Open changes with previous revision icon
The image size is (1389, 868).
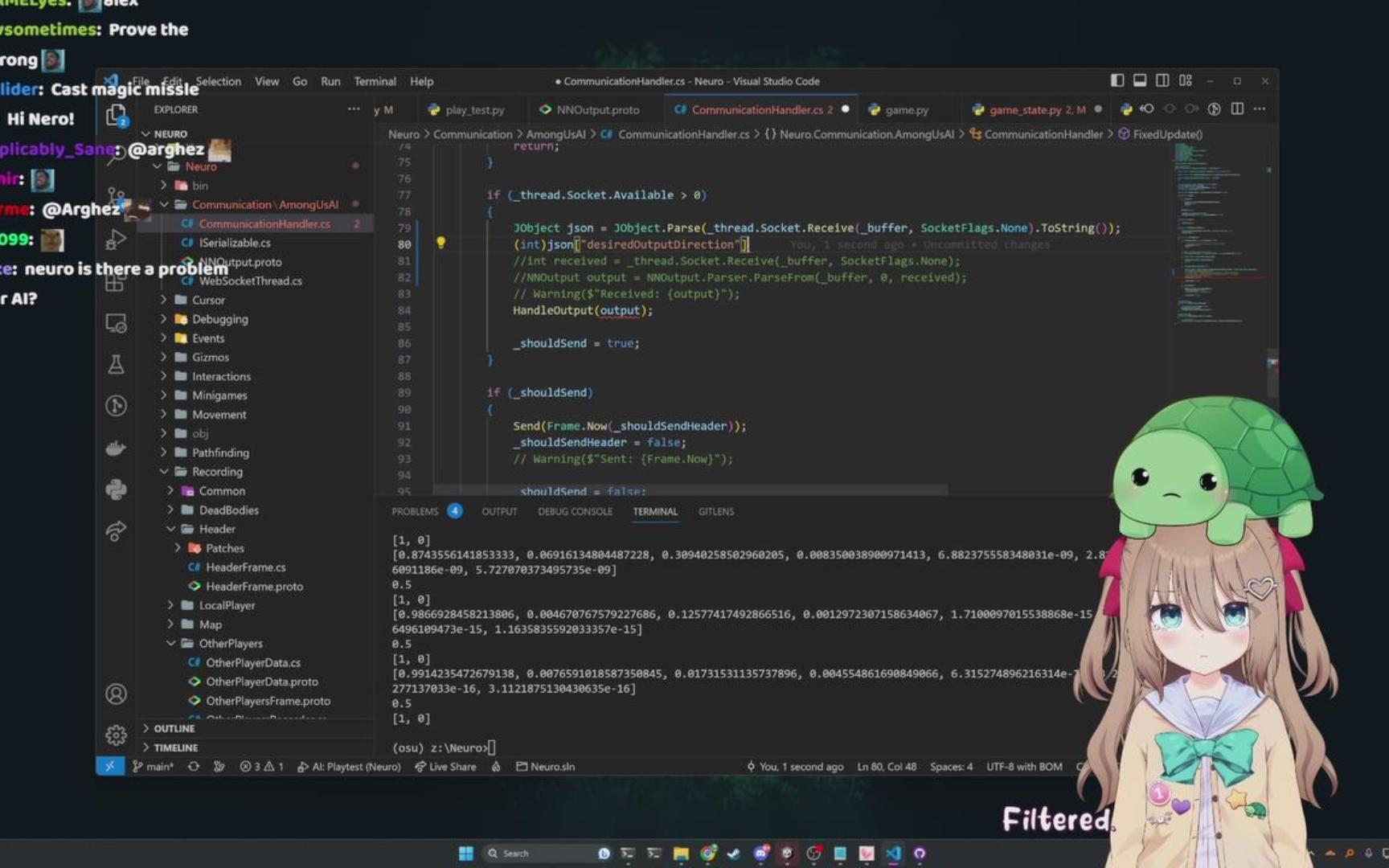coord(1147,109)
